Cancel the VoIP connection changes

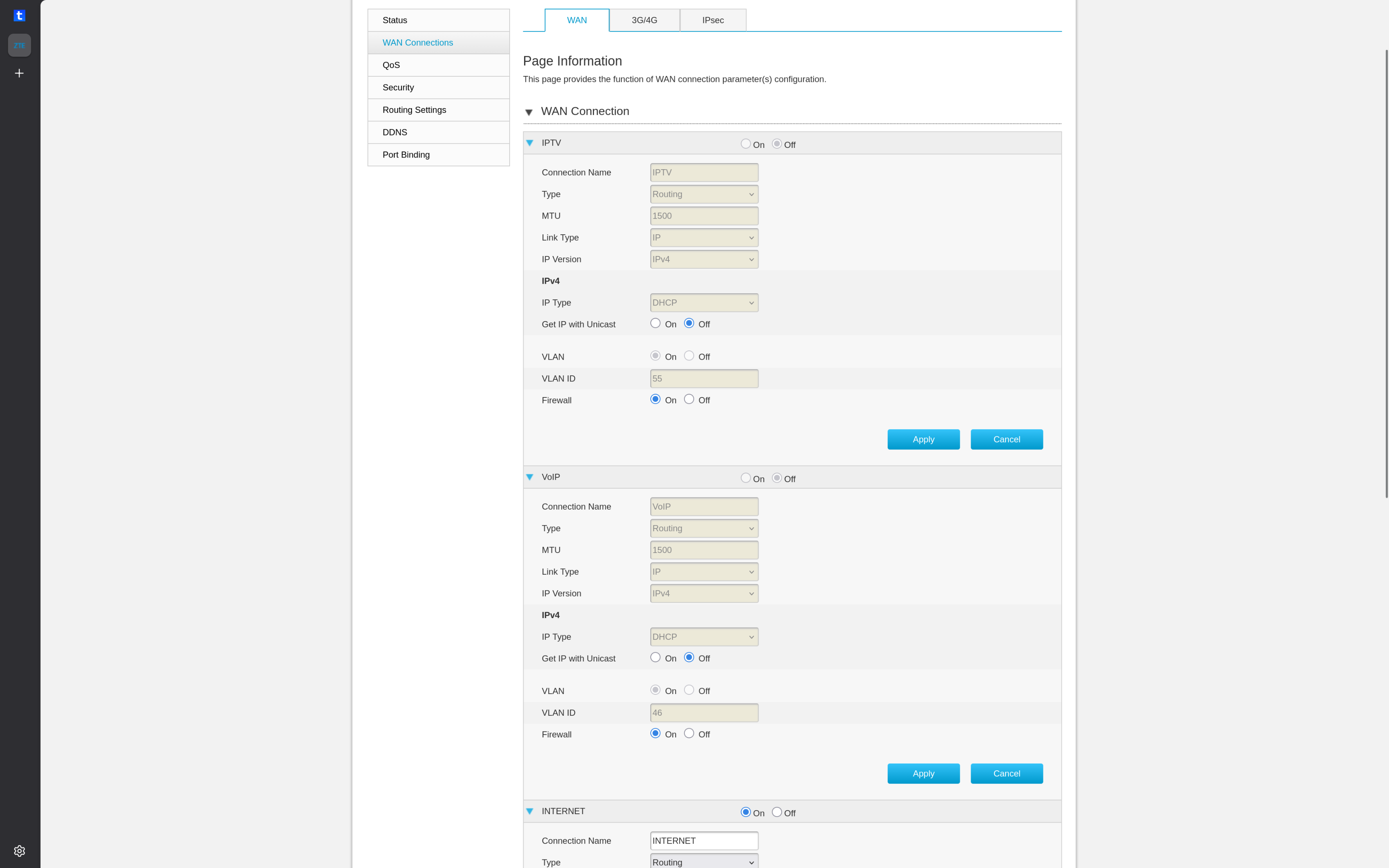click(x=1007, y=773)
